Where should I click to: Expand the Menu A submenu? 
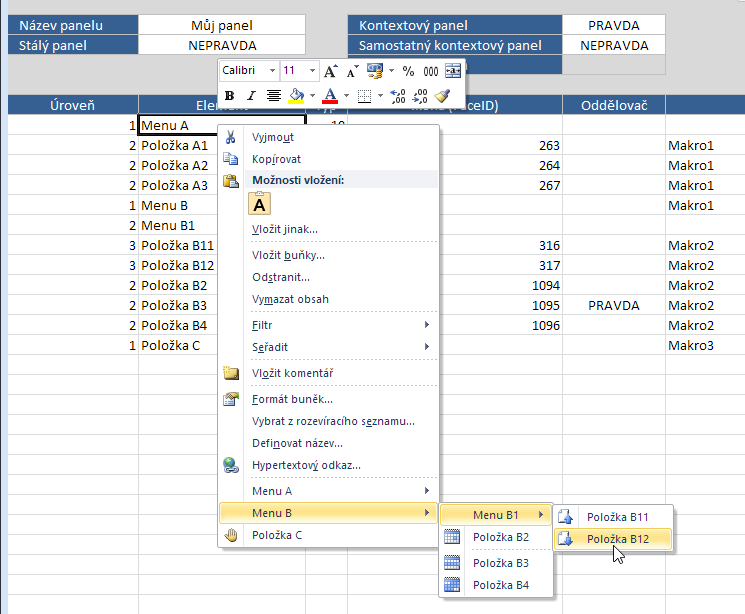pyautogui.click(x=328, y=491)
